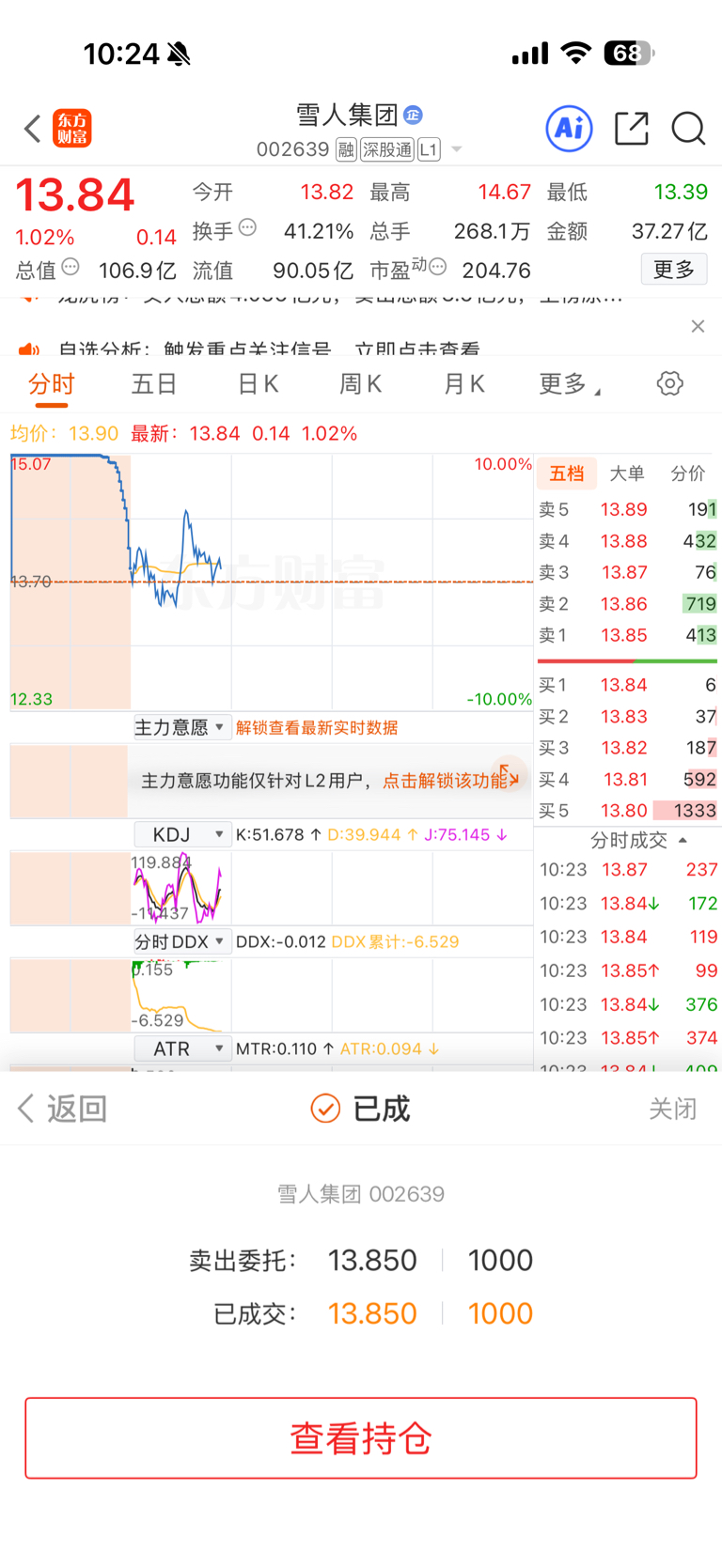Tap the 自选分析 notice text
Viewport: 722px width, 1568px height.
click(x=269, y=349)
